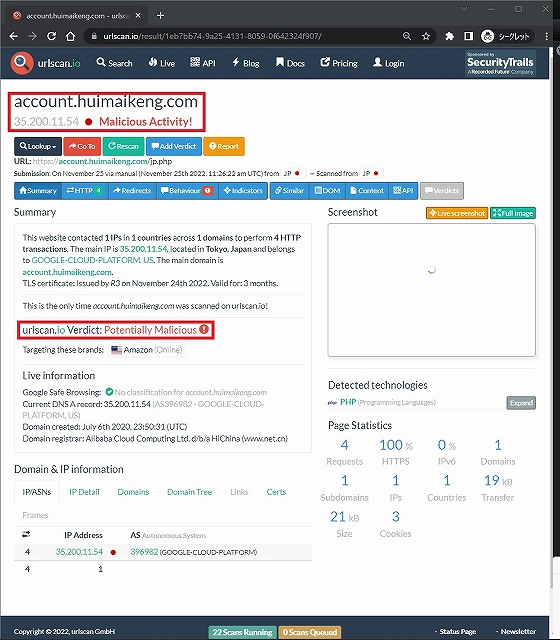This screenshot has height=640, width=560.
Task: Click the red Go To button
Action: point(82,146)
